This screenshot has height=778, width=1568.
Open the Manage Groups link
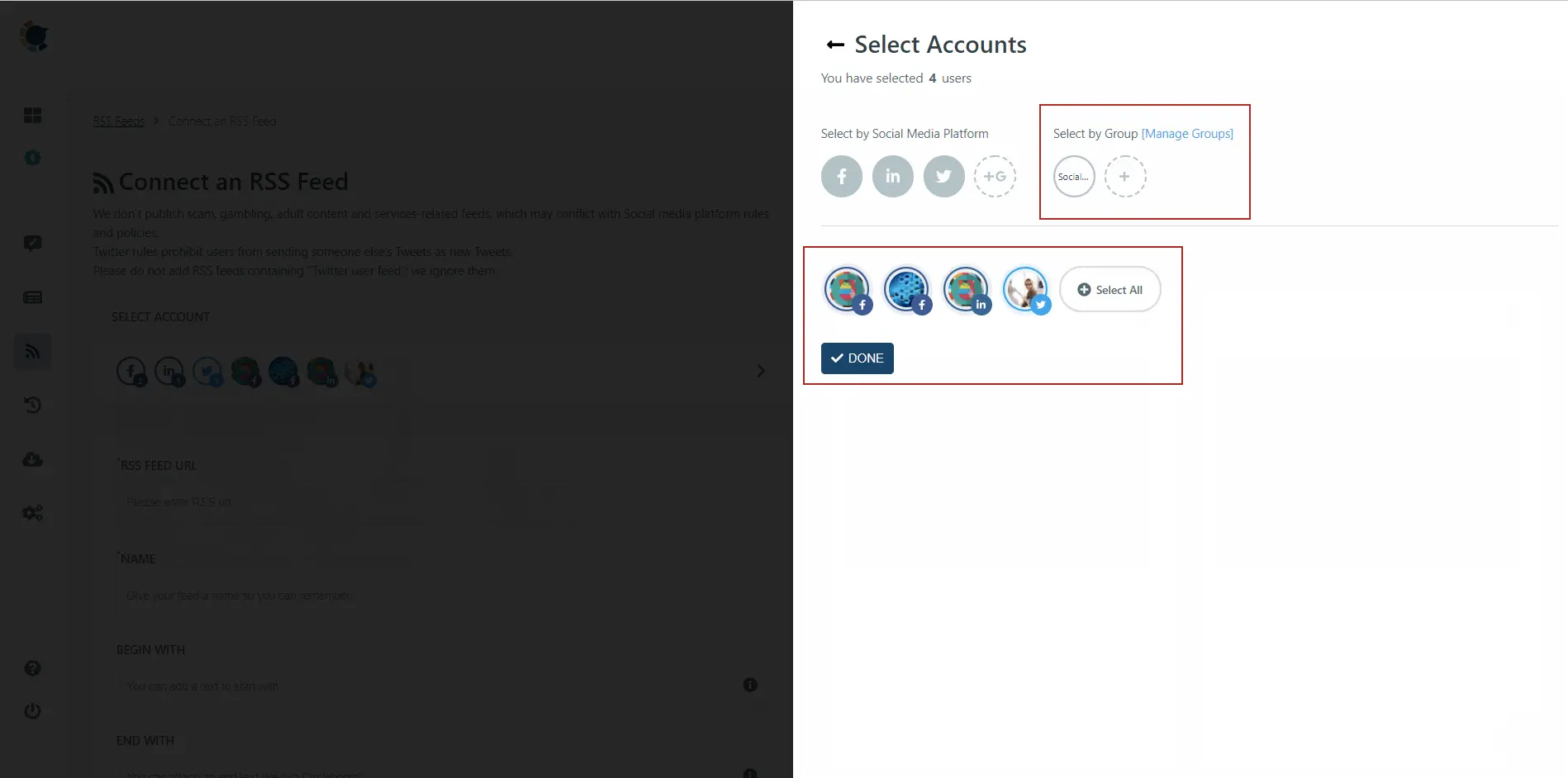[1187, 133]
